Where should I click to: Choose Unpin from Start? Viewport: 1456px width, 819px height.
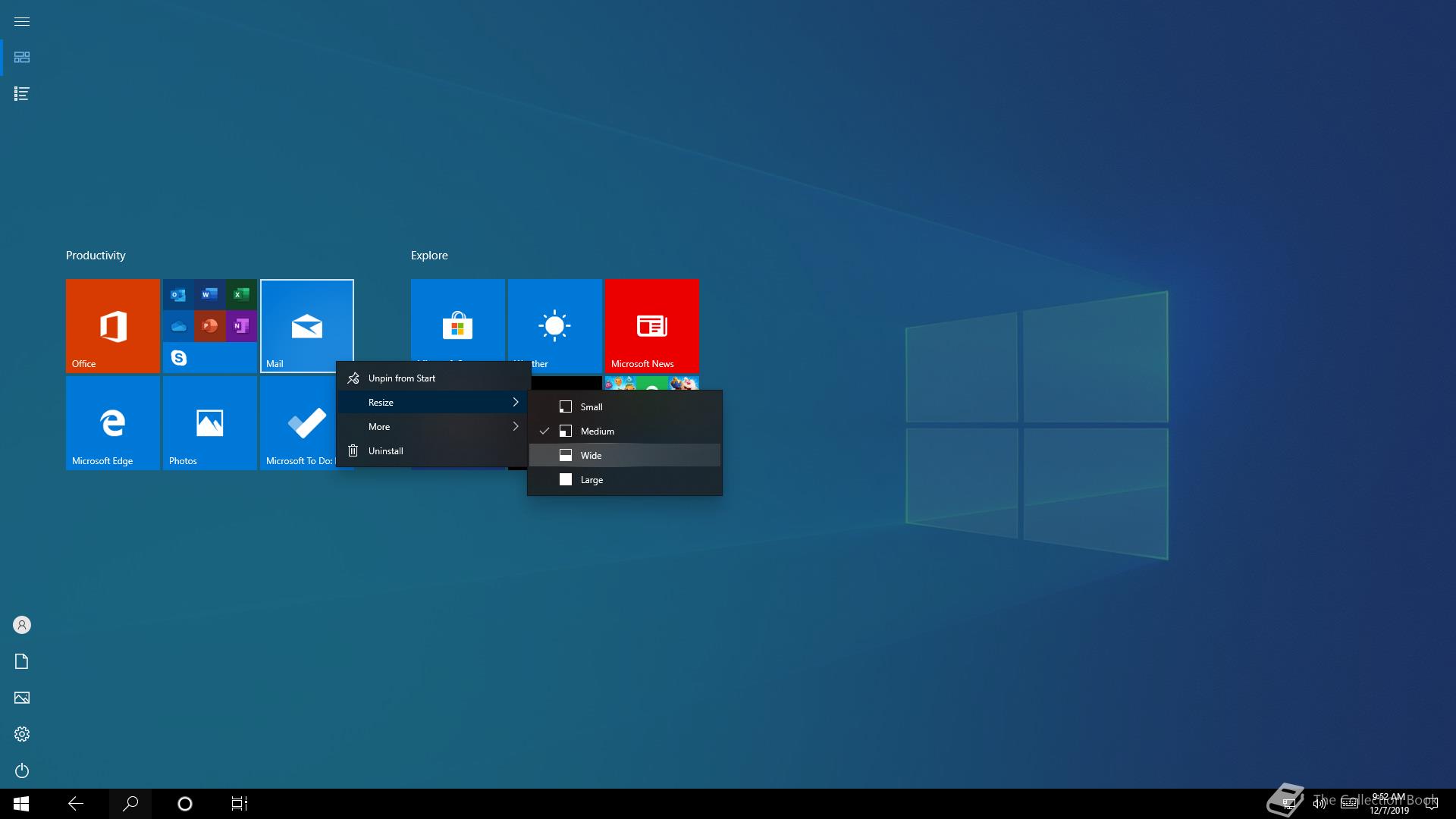tap(432, 378)
